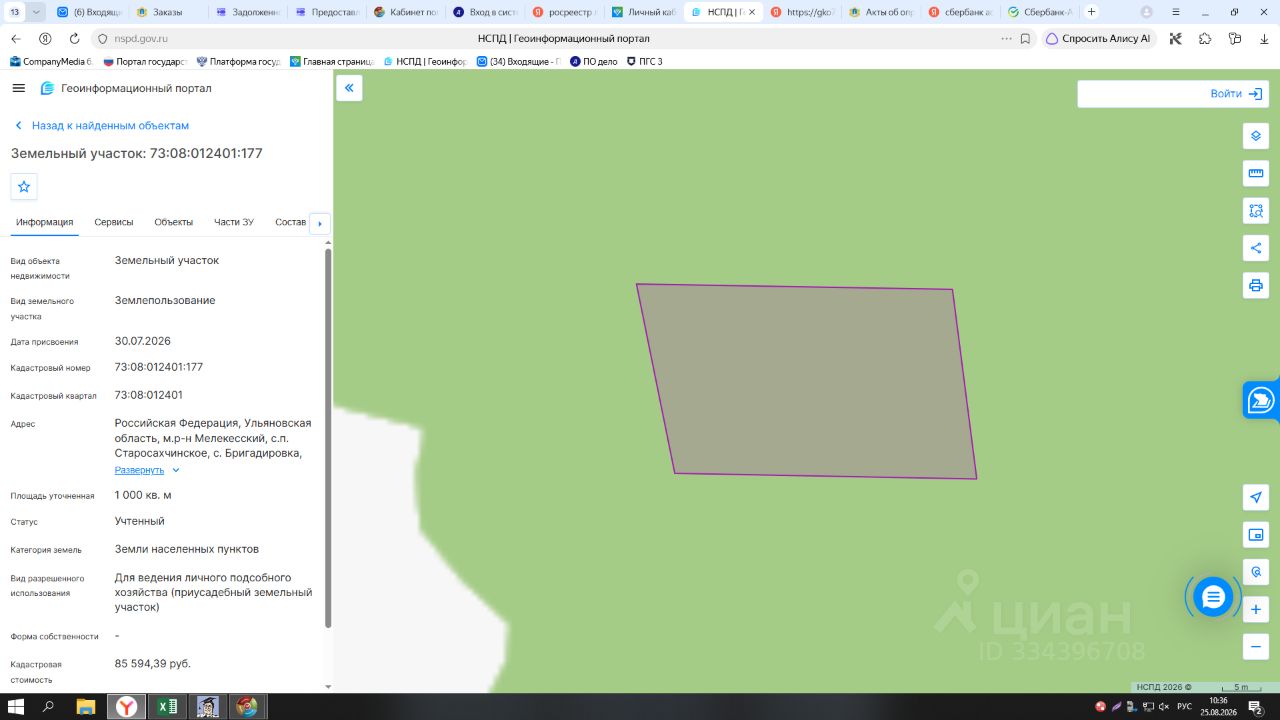Screen dimensions: 1280x720
Task: Open the browser tab list dropdown arrow
Action: coord(37,12)
